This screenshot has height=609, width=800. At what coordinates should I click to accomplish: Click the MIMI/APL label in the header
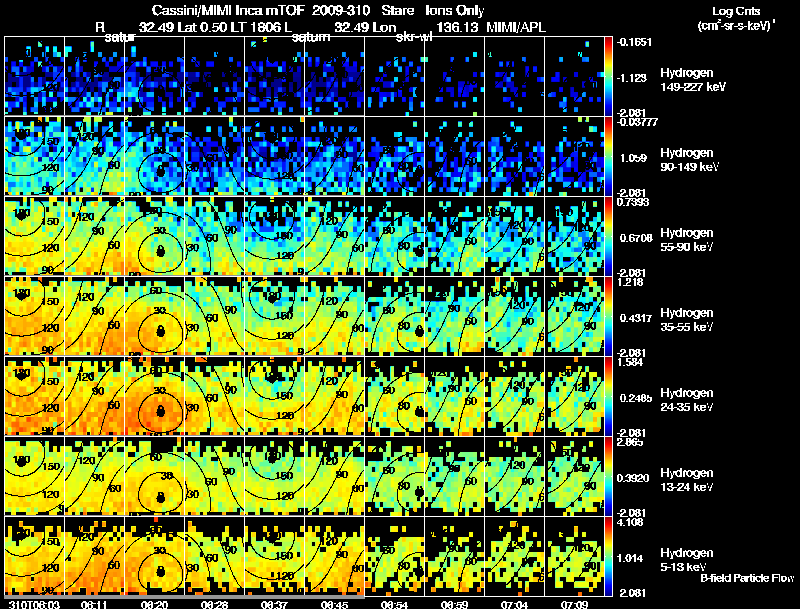pyautogui.click(x=516, y=27)
